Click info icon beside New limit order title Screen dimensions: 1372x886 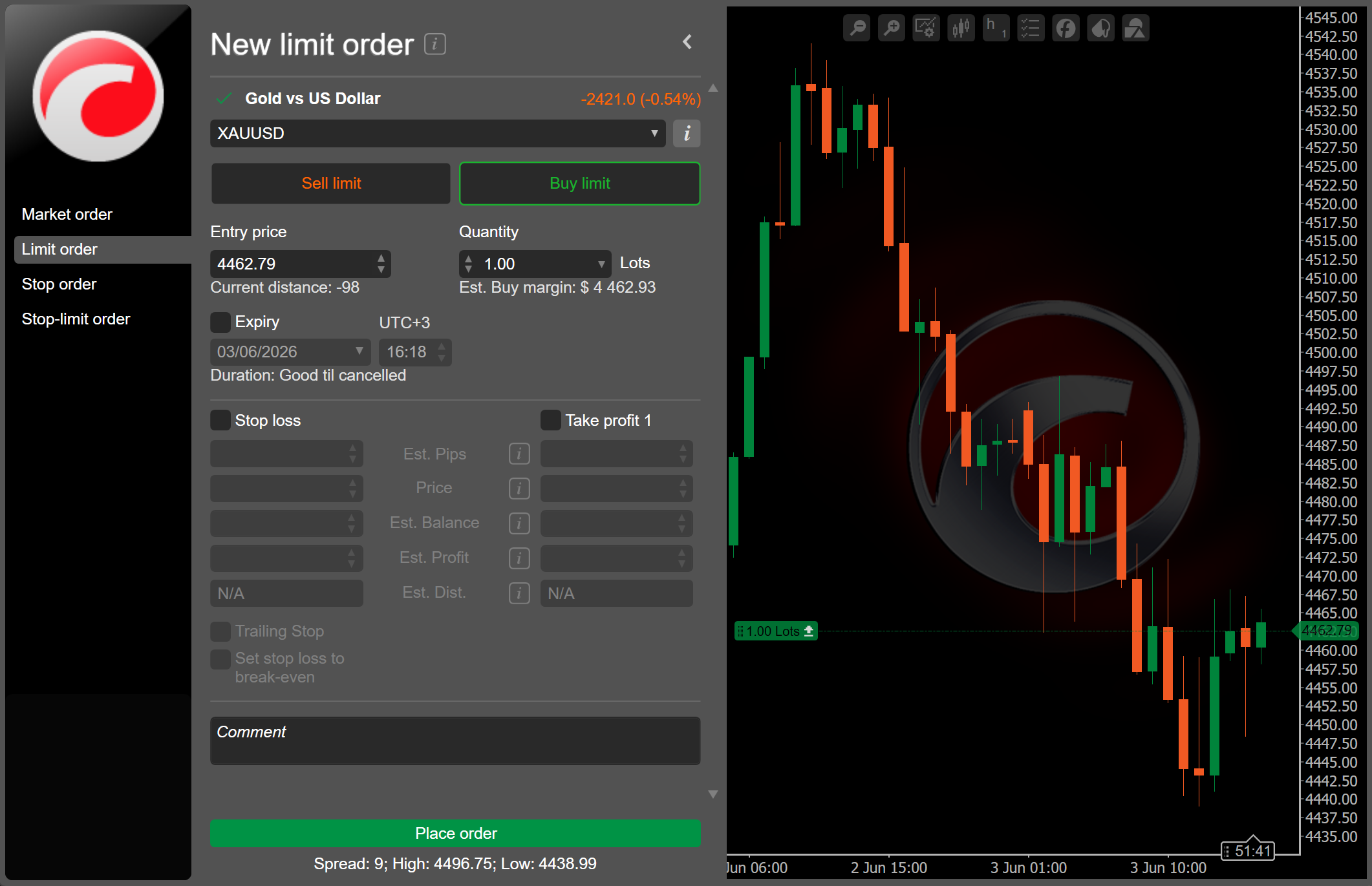tap(435, 44)
